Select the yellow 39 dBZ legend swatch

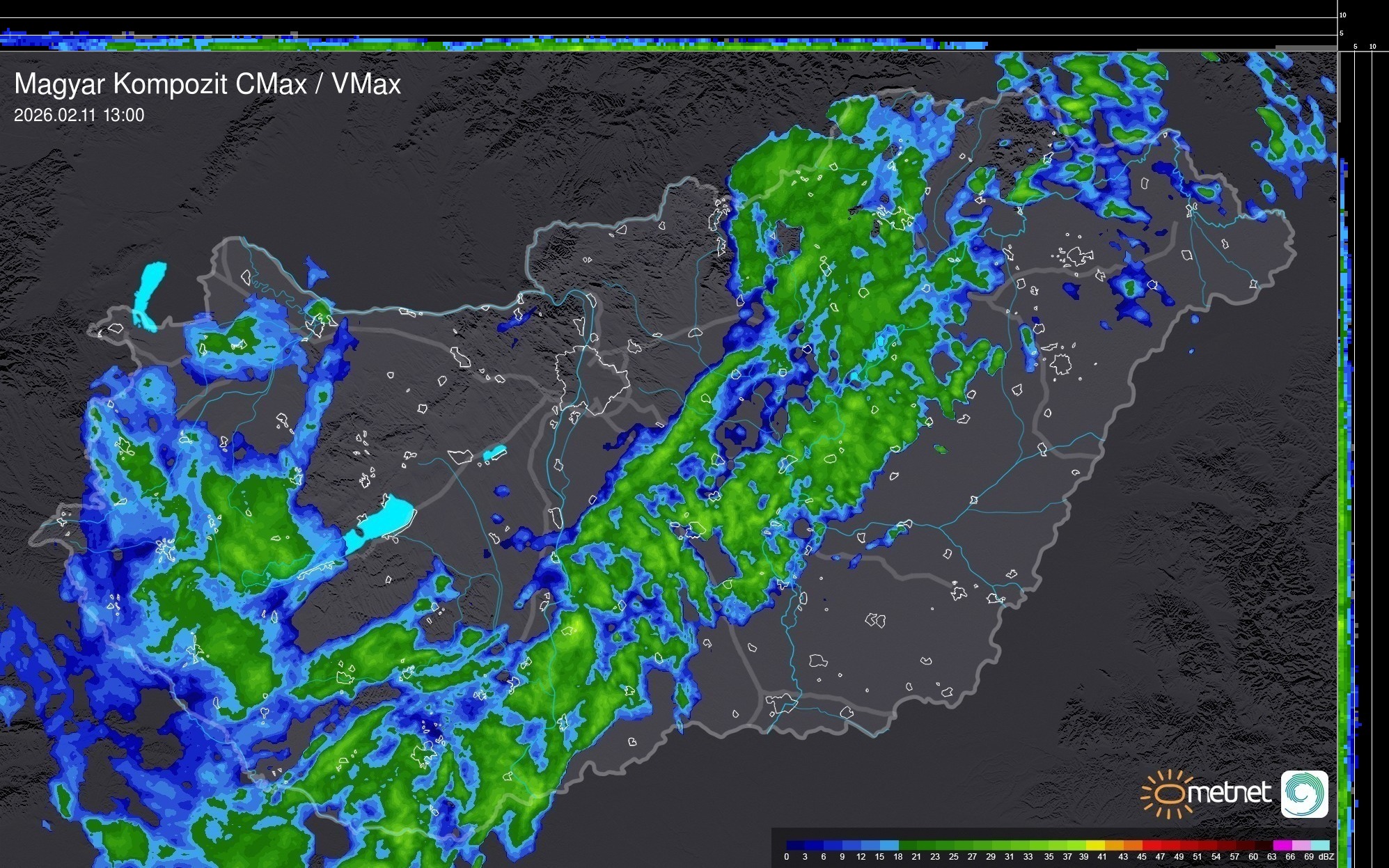click(x=1095, y=845)
